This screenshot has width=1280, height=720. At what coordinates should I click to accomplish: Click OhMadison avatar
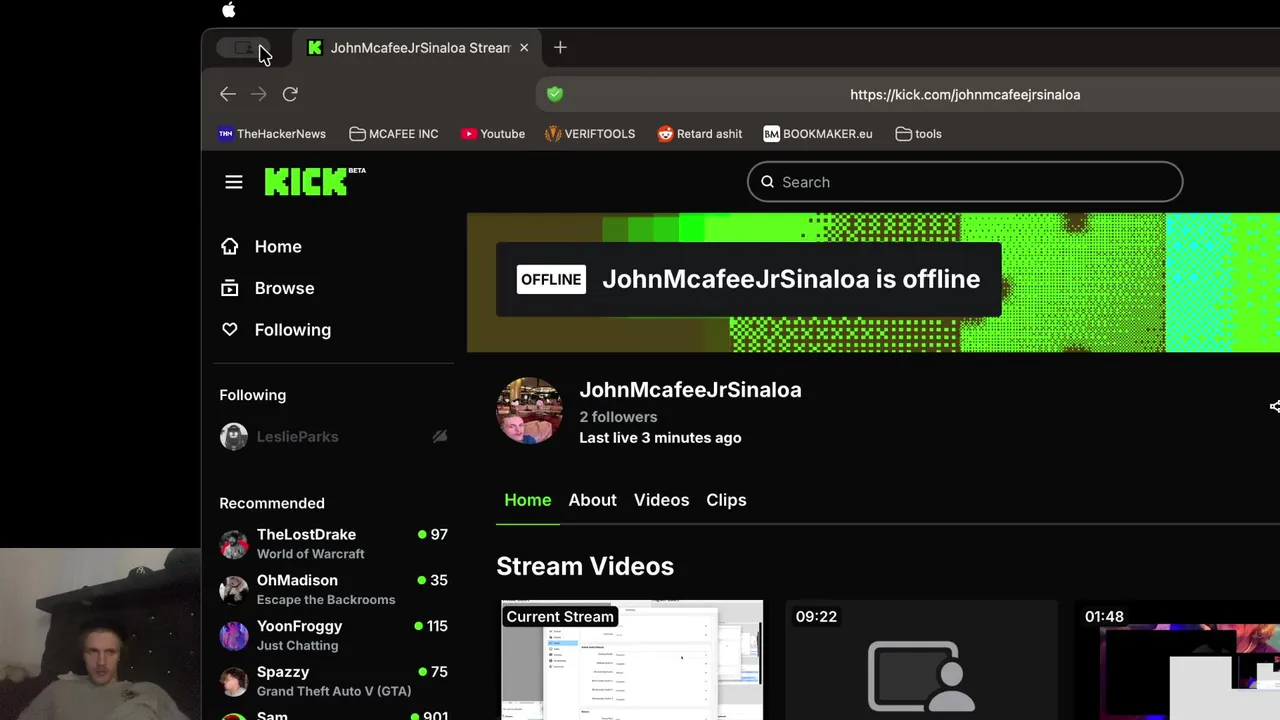click(234, 590)
